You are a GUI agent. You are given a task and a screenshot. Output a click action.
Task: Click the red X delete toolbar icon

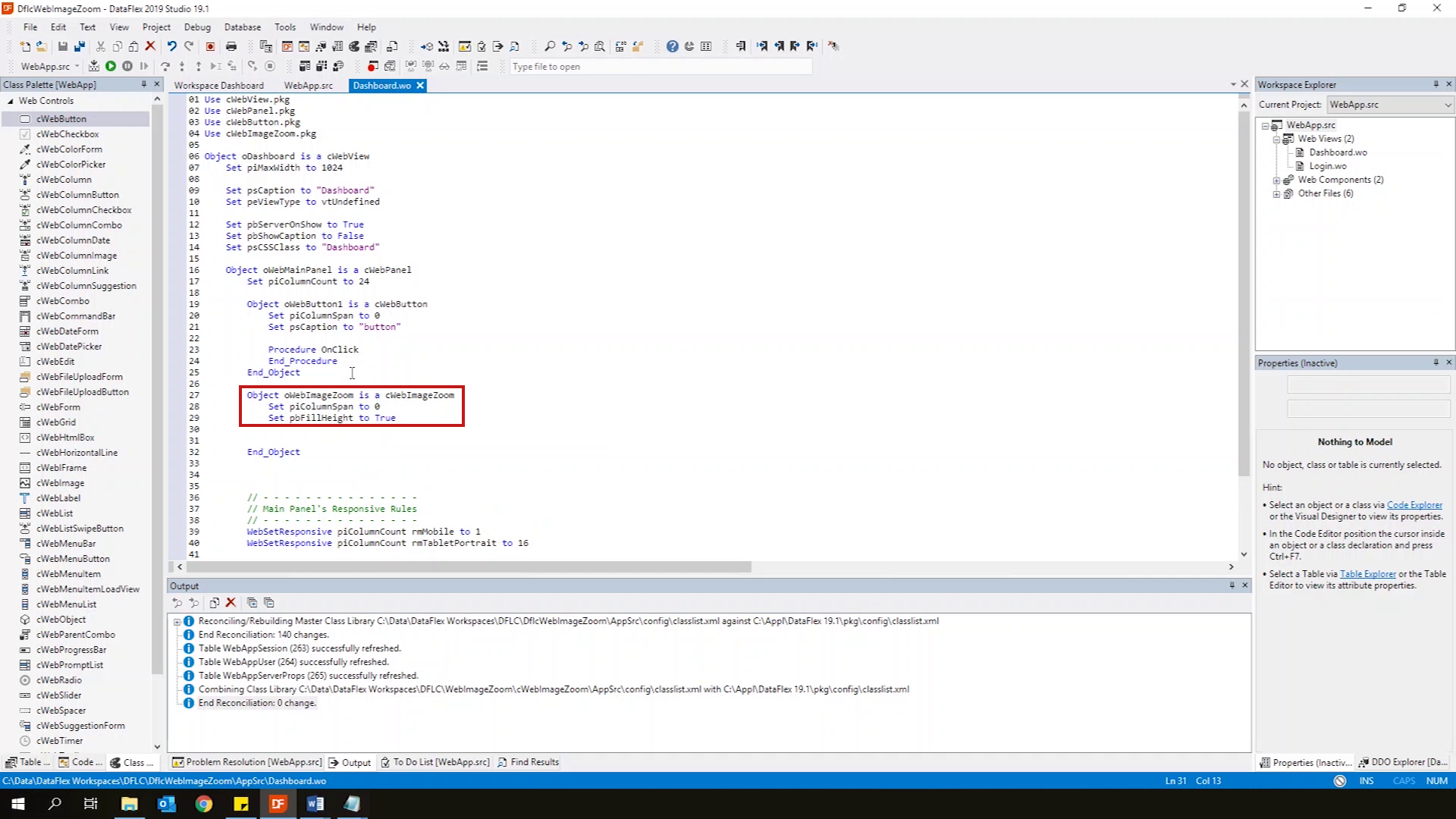150,46
